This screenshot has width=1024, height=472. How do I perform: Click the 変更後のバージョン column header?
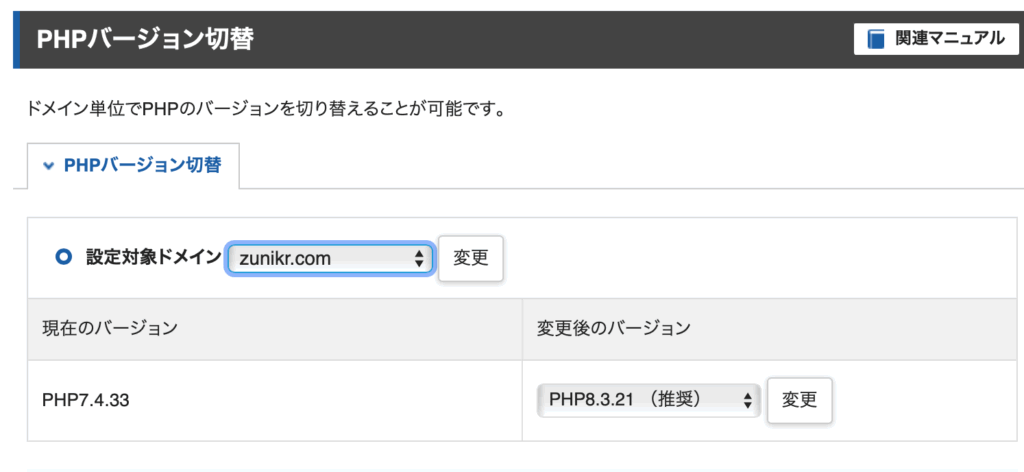tap(614, 329)
